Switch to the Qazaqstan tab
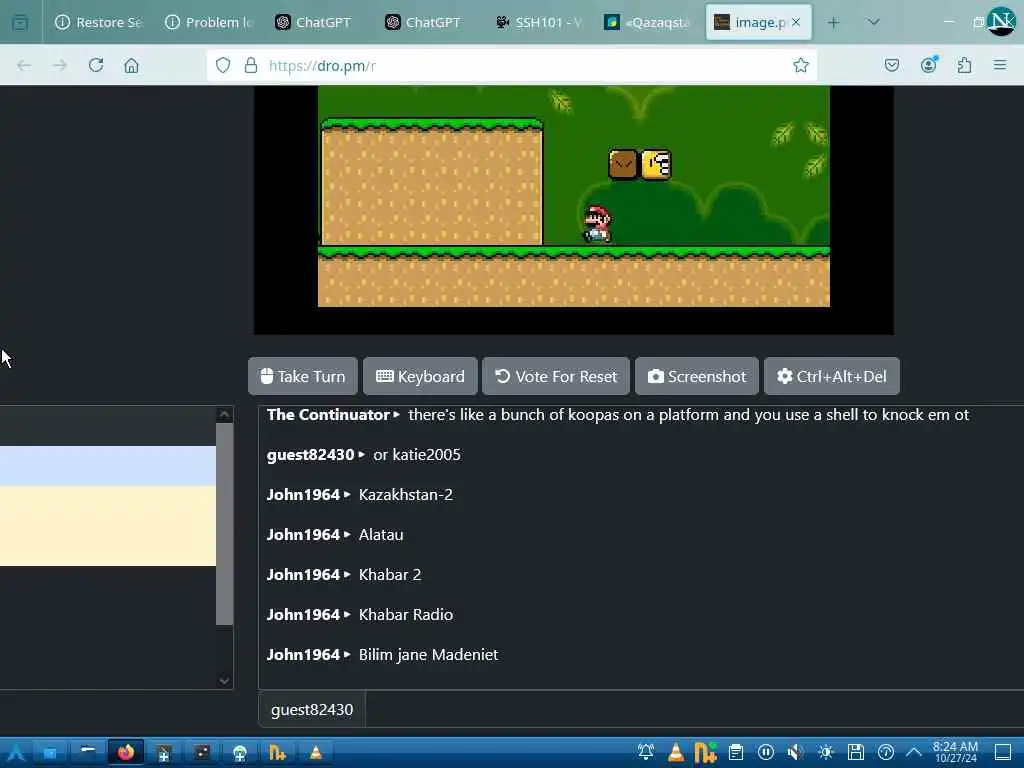This screenshot has width=1024, height=768. (647, 22)
